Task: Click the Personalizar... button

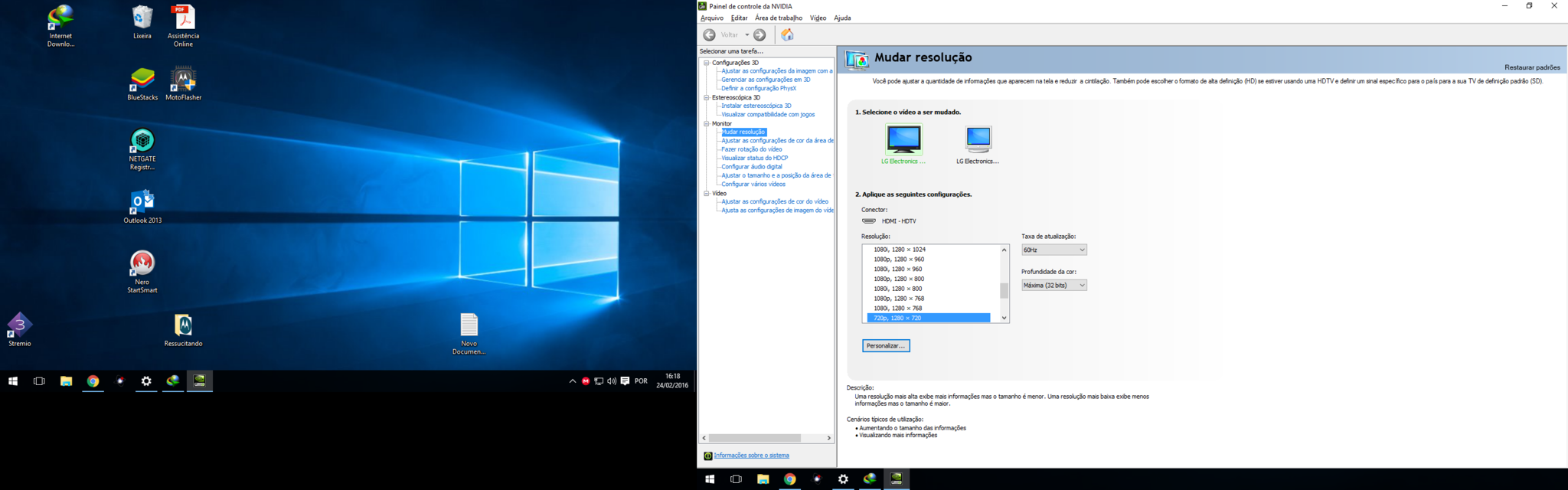Action: click(x=886, y=346)
